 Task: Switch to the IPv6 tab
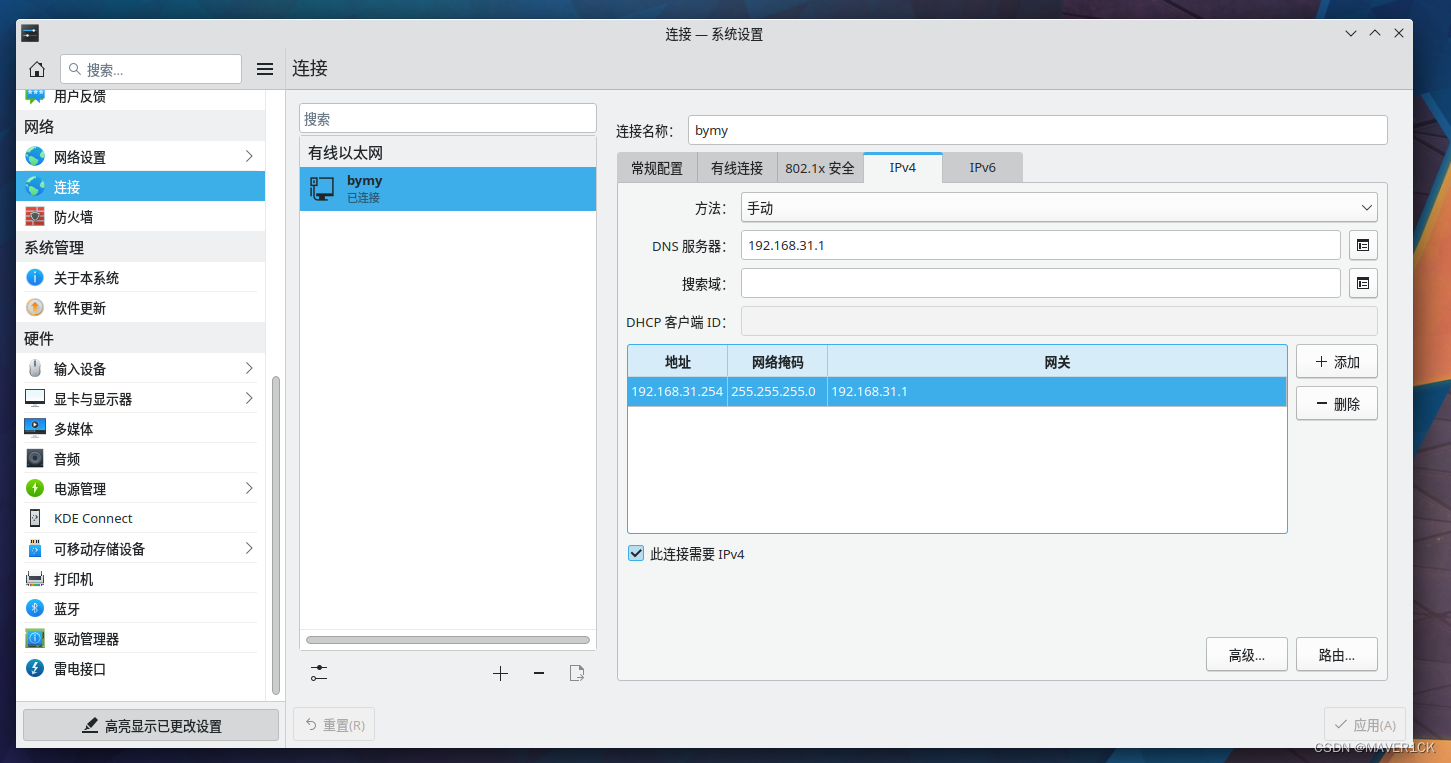pos(983,168)
